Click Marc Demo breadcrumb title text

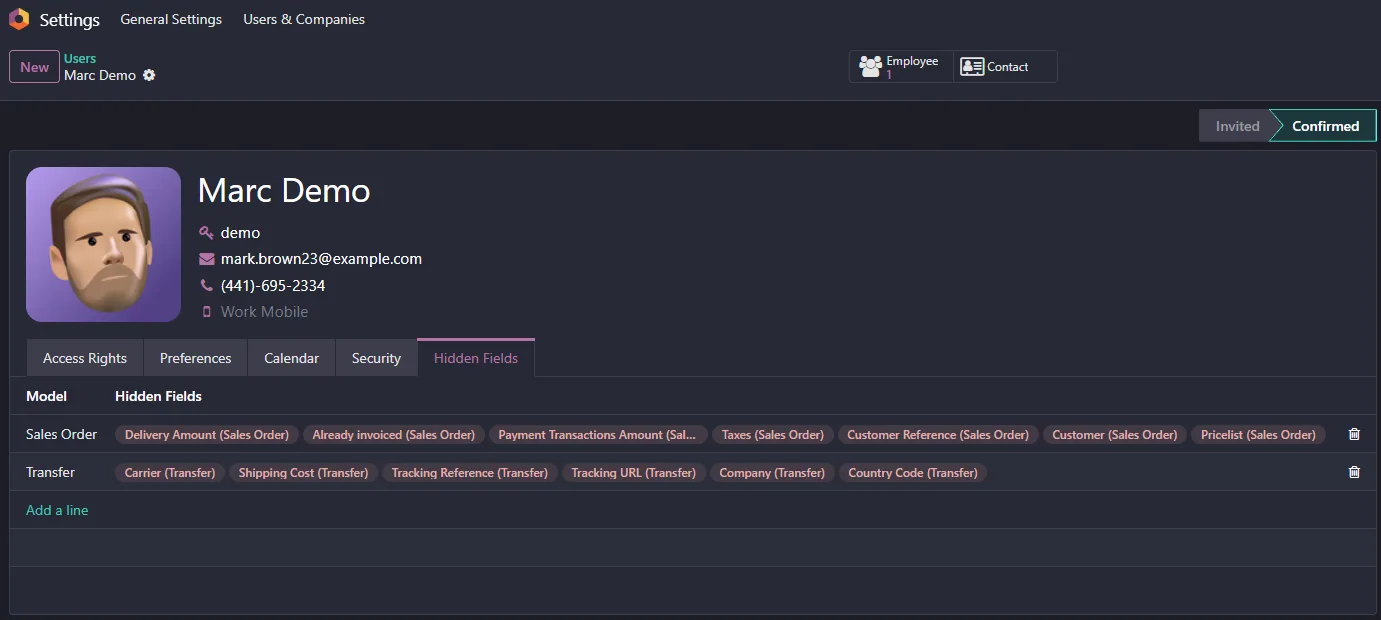click(100, 75)
